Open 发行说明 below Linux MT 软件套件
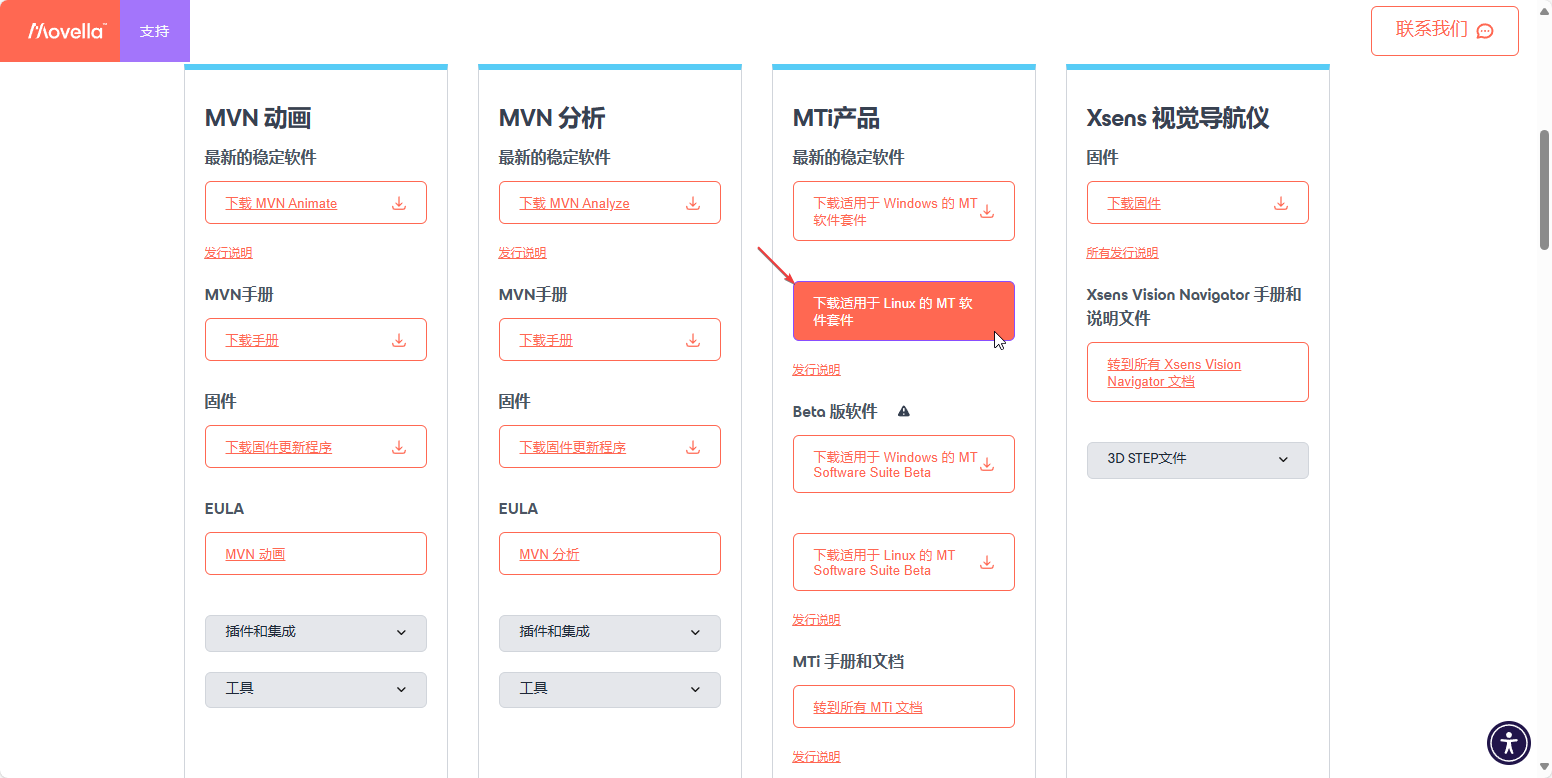The height and width of the screenshot is (778, 1552). pos(816,370)
